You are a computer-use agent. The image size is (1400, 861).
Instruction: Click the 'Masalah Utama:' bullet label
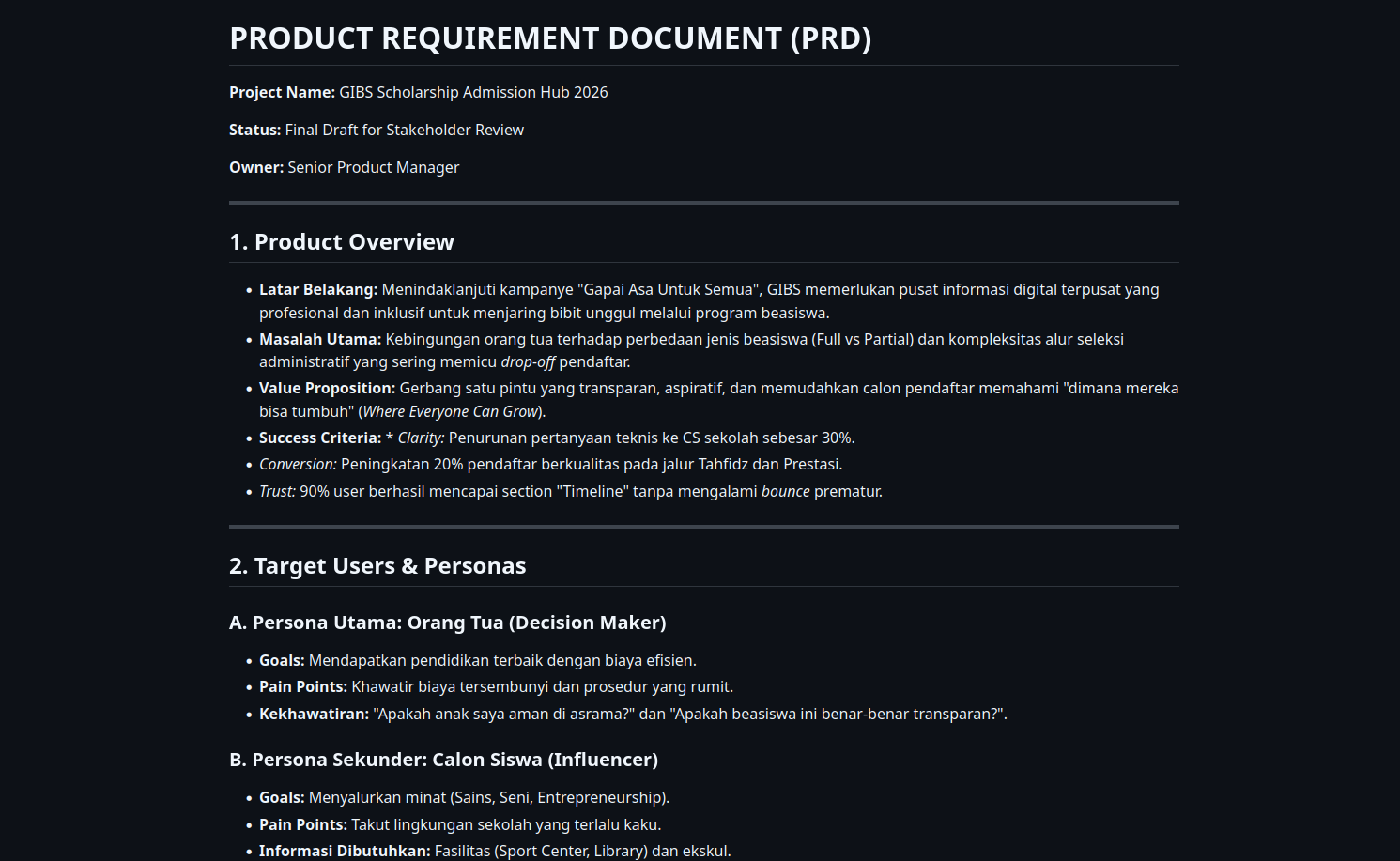coord(320,339)
